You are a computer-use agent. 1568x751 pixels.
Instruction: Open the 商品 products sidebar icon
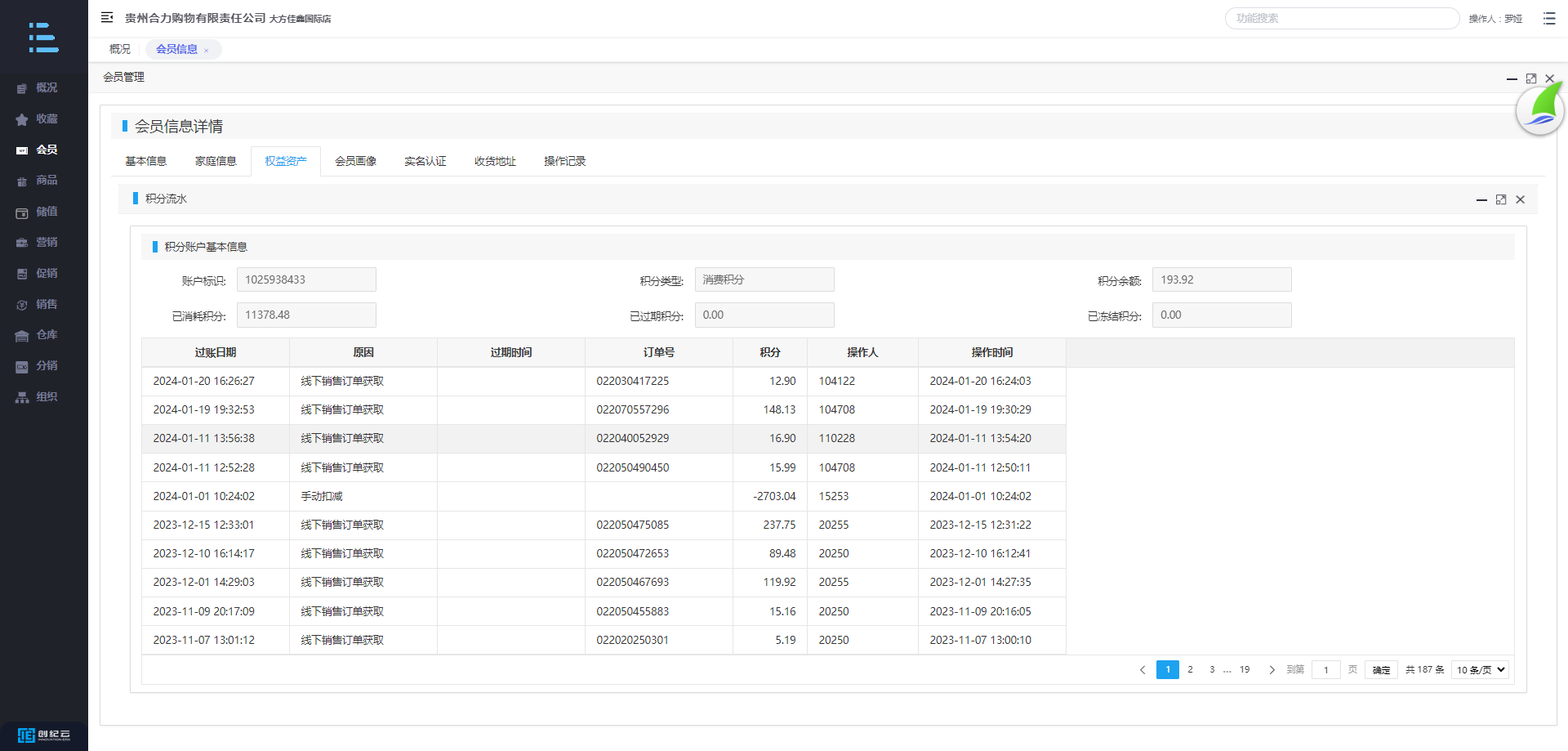point(22,181)
